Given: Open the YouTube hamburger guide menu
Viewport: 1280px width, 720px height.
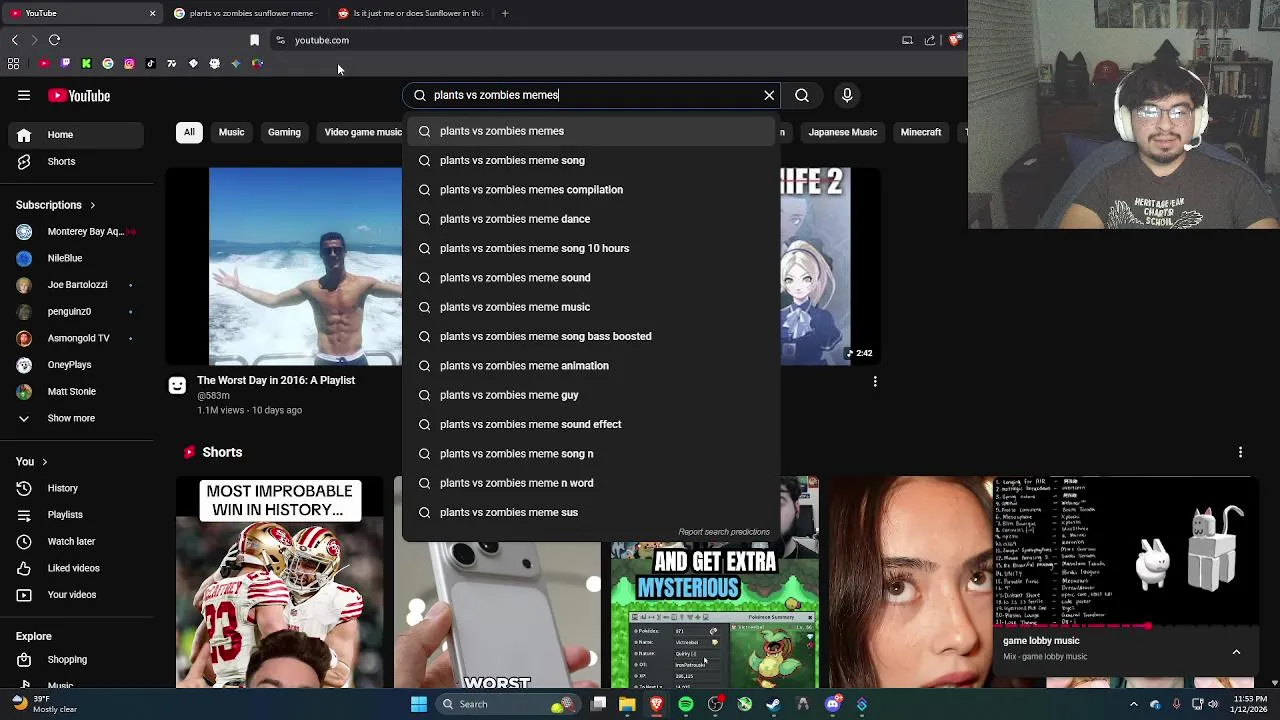Looking at the screenshot, I should click(x=24, y=96).
